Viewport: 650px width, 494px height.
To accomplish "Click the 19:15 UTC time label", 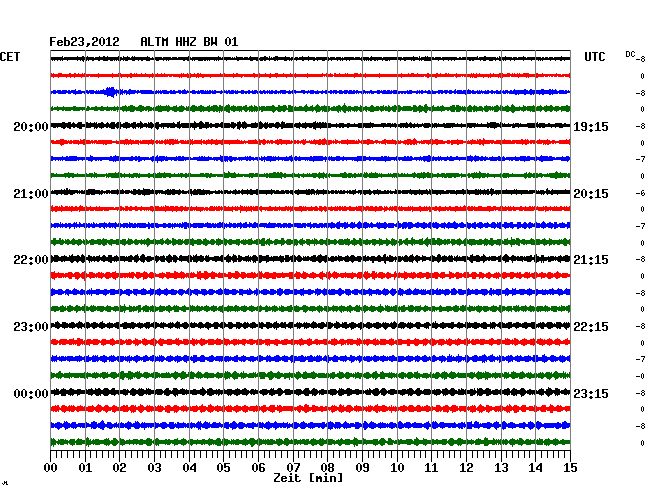I will coord(591,127).
